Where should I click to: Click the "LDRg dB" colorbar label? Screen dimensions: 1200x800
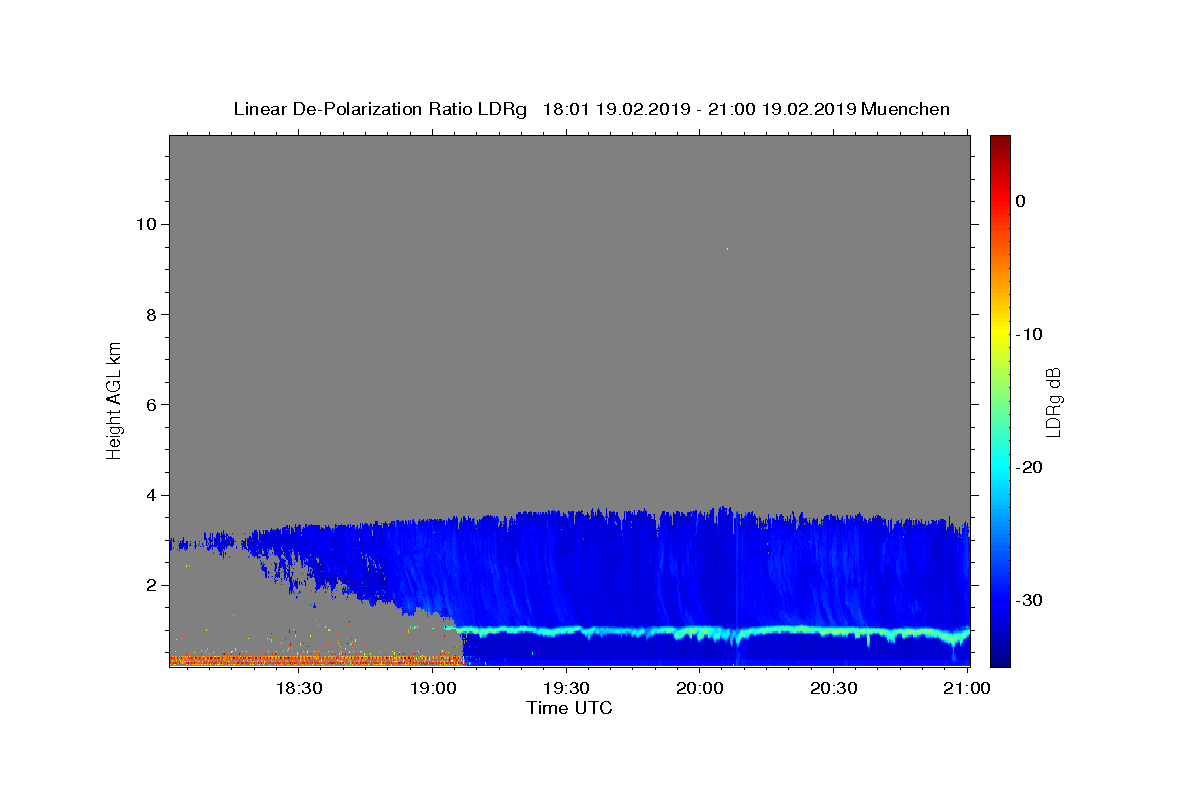tap(1053, 401)
